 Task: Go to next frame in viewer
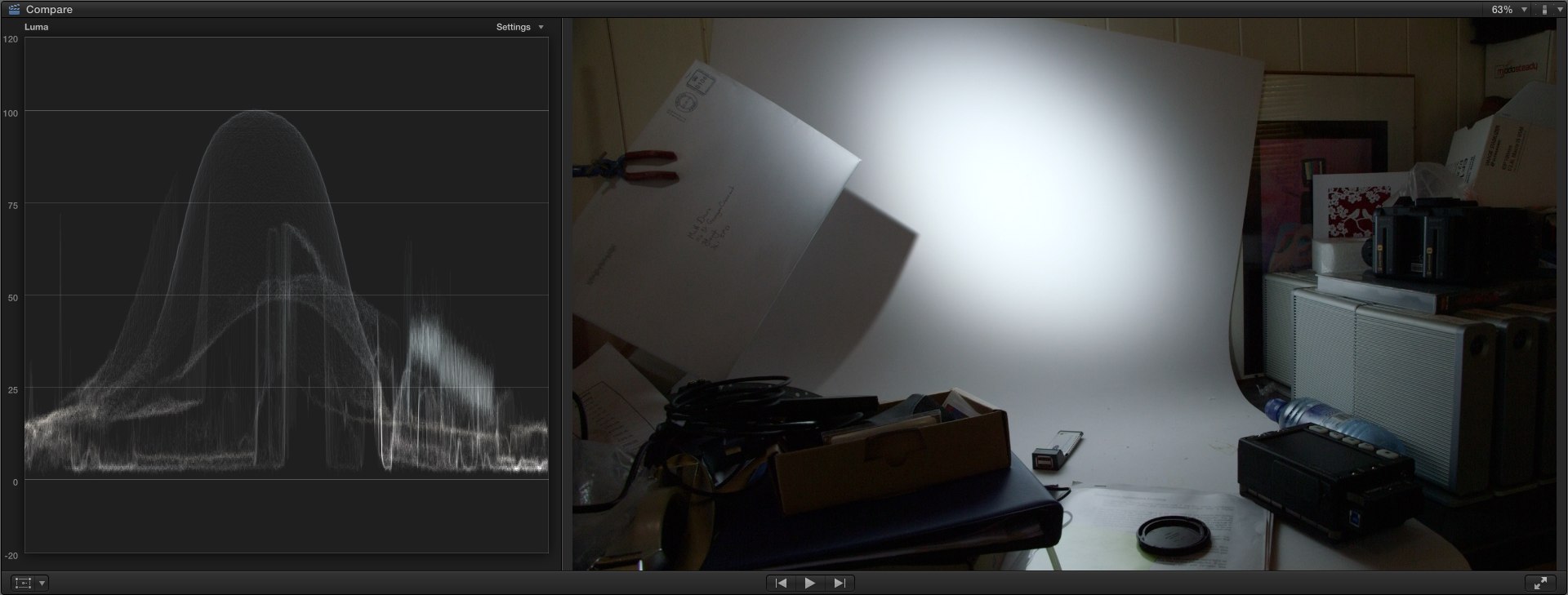point(840,583)
